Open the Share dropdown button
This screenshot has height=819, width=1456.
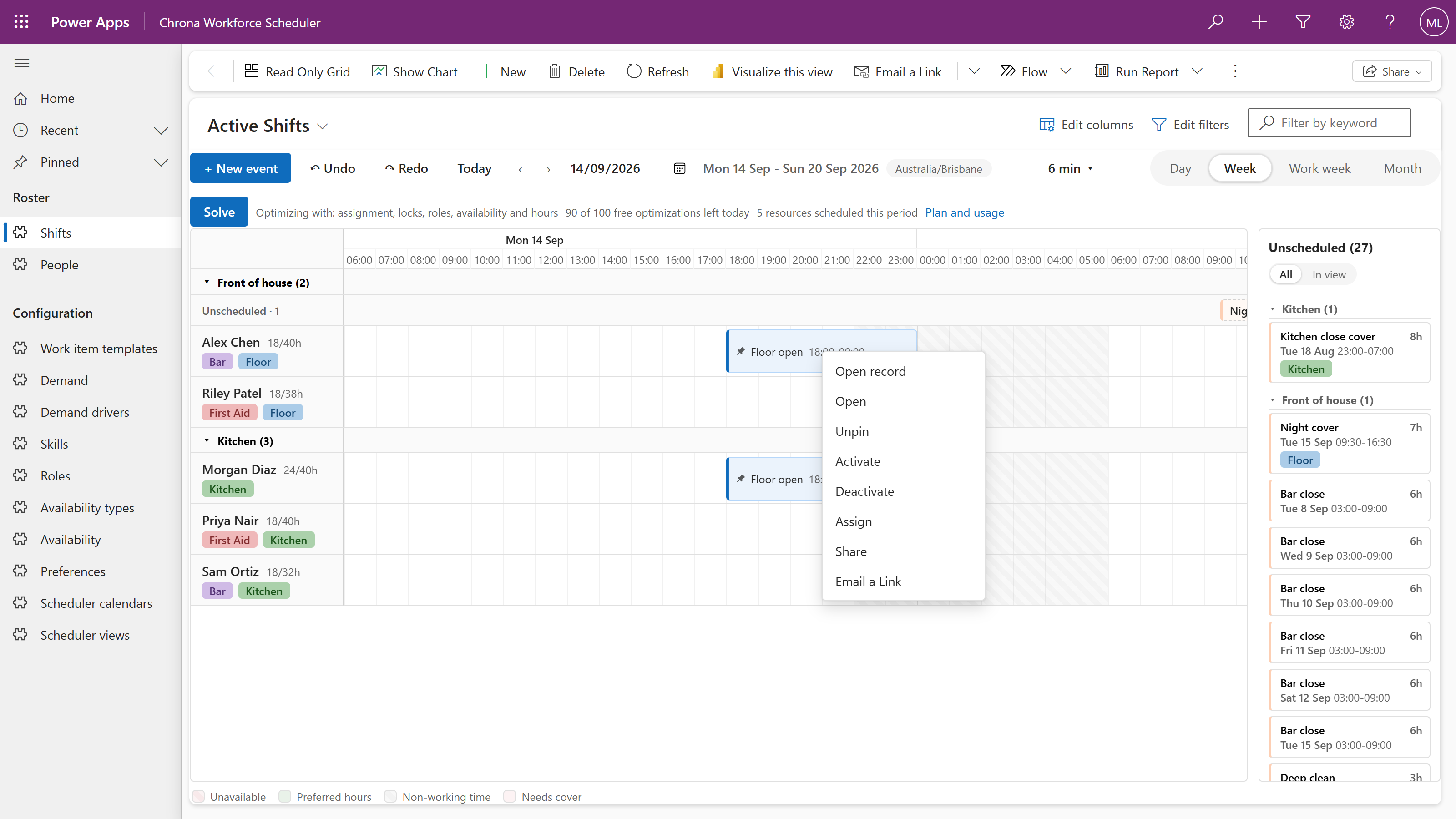tap(1391, 71)
